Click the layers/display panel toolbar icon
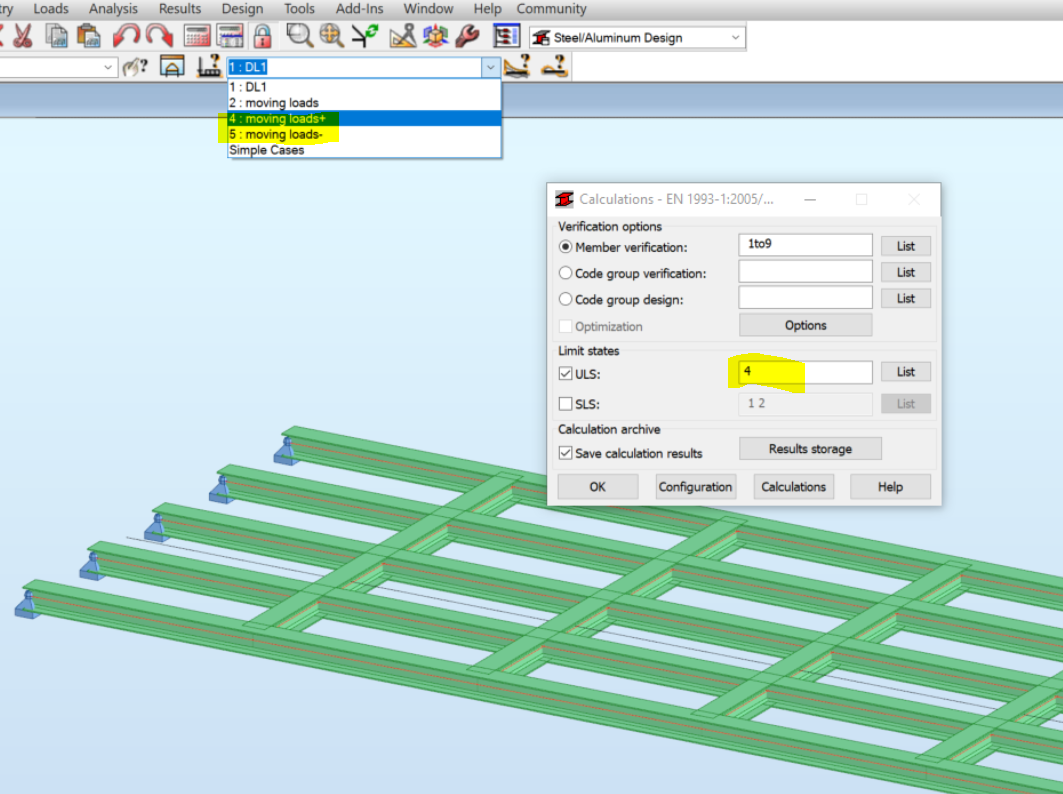Screen dimensions: 1063x794 505,35
